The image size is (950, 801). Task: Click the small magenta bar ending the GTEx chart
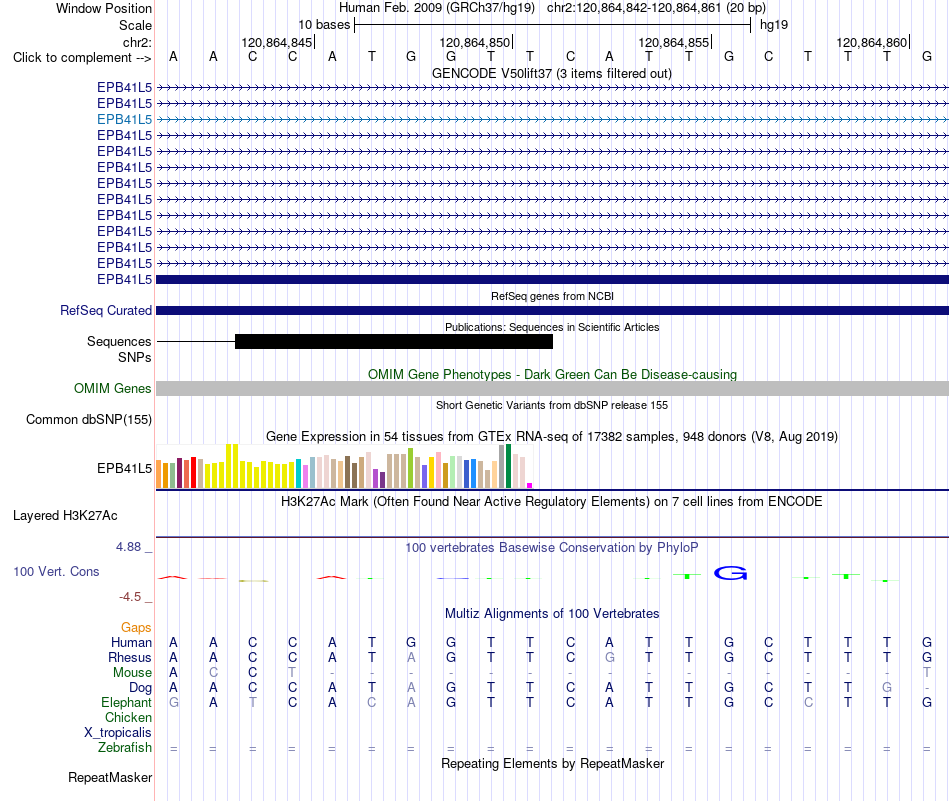pos(530,485)
